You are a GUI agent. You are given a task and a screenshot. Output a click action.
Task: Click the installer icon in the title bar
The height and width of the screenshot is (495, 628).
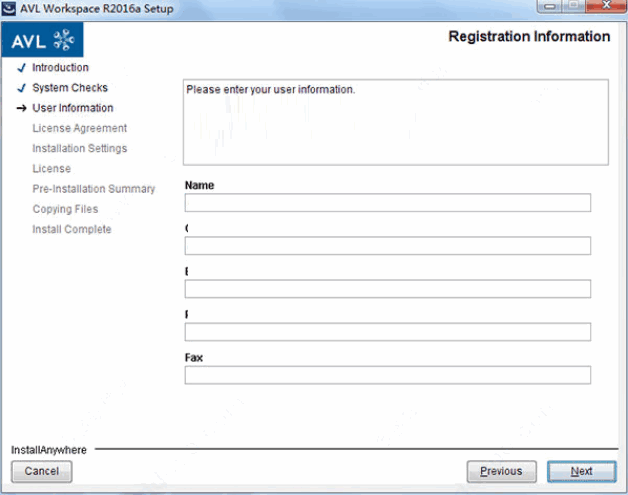point(10,9)
